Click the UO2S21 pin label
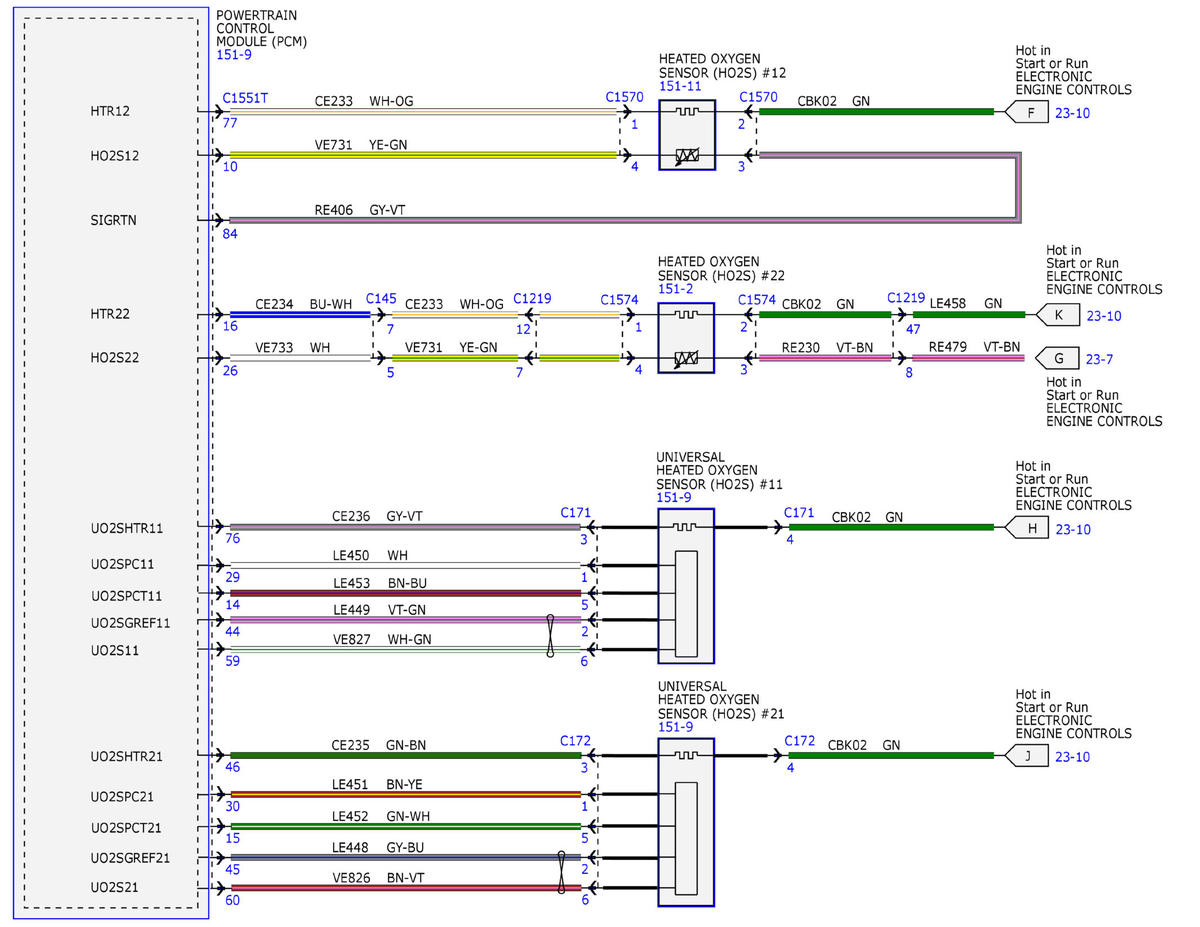The height and width of the screenshot is (927, 1200). [x=115, y=888]
